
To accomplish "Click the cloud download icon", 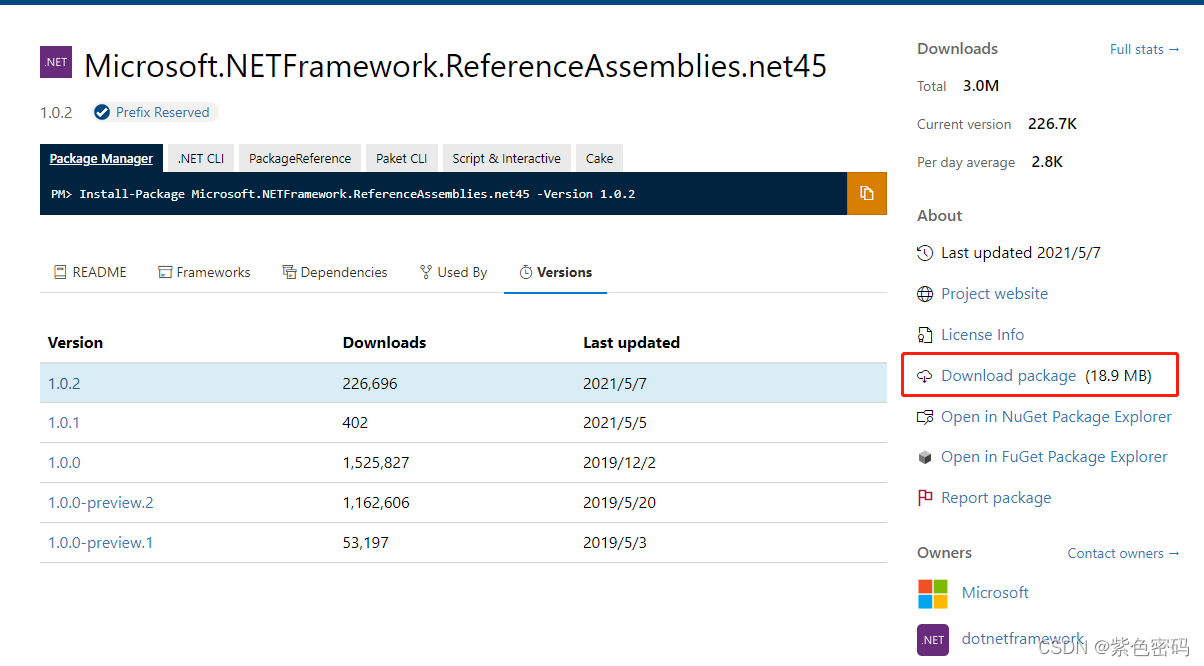I will [x=925, y=376].
